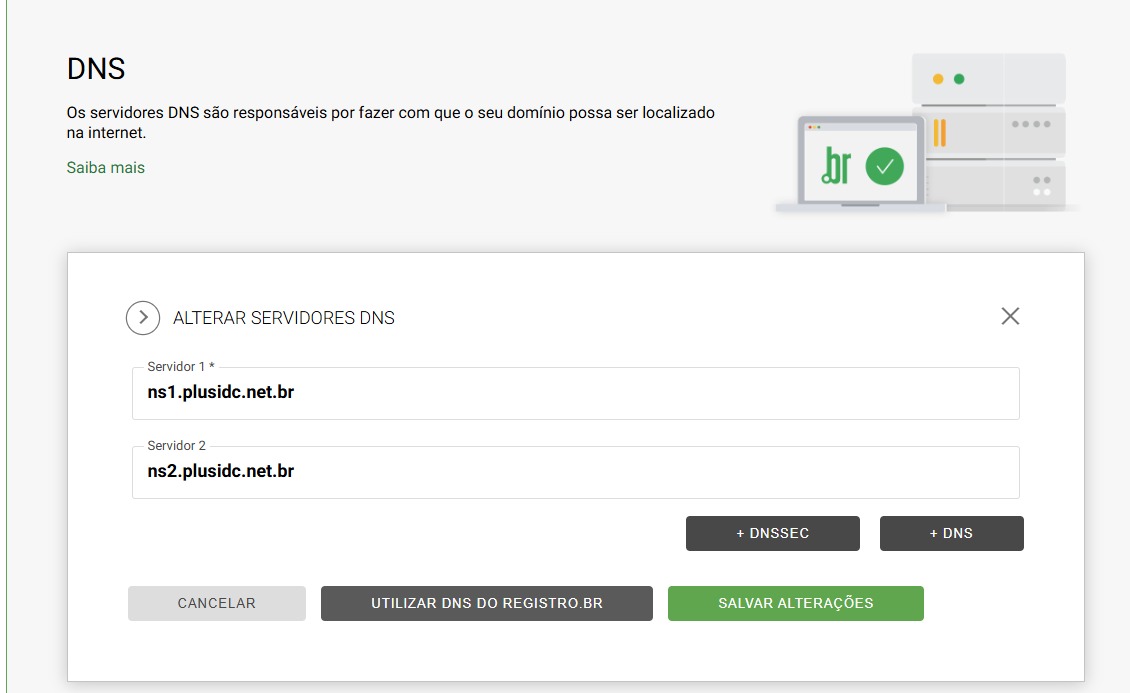
Task: Click the Servidor 2 field label
Action: (x=177, y=446)
